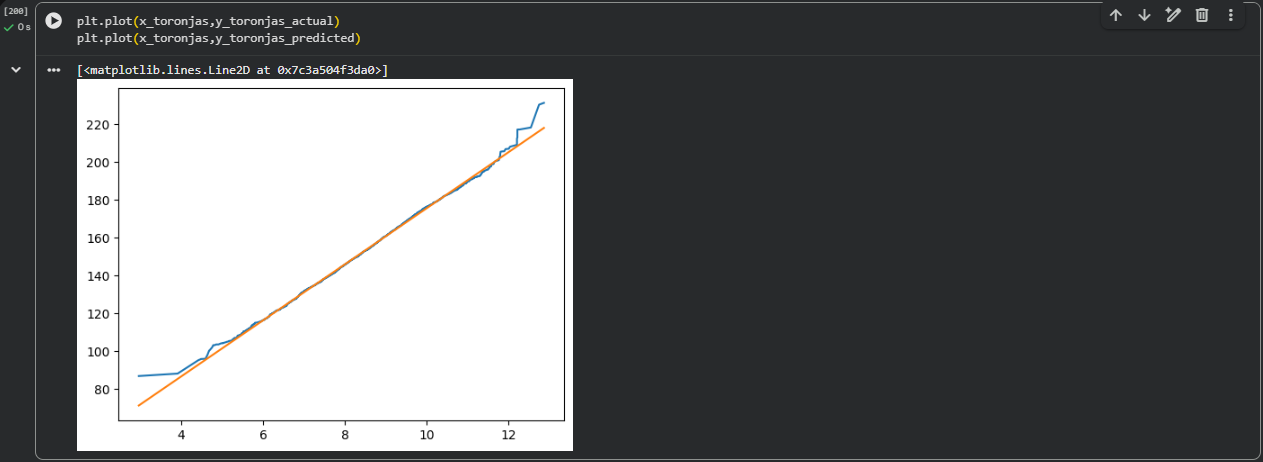Screen dimensions: 1263x462
Task: Open AI edit magic wand tool
Action: click(1174, 15)
